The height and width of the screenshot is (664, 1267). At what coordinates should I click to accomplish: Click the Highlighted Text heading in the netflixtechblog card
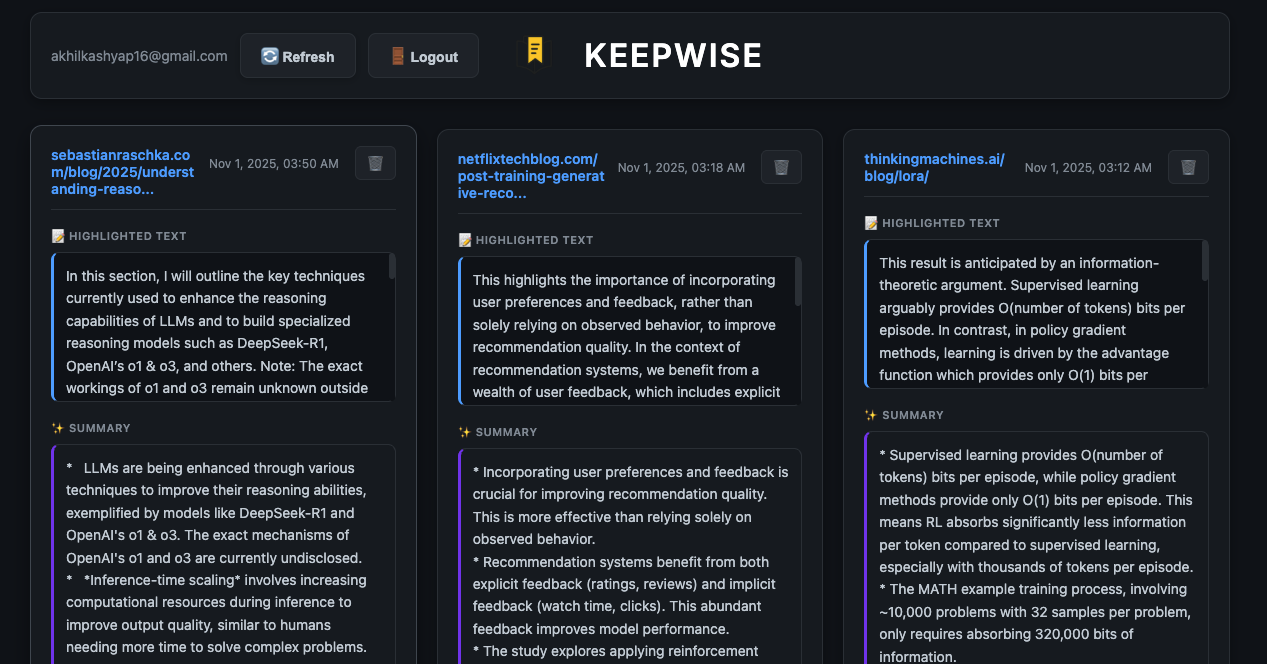[x=526, y=240]
